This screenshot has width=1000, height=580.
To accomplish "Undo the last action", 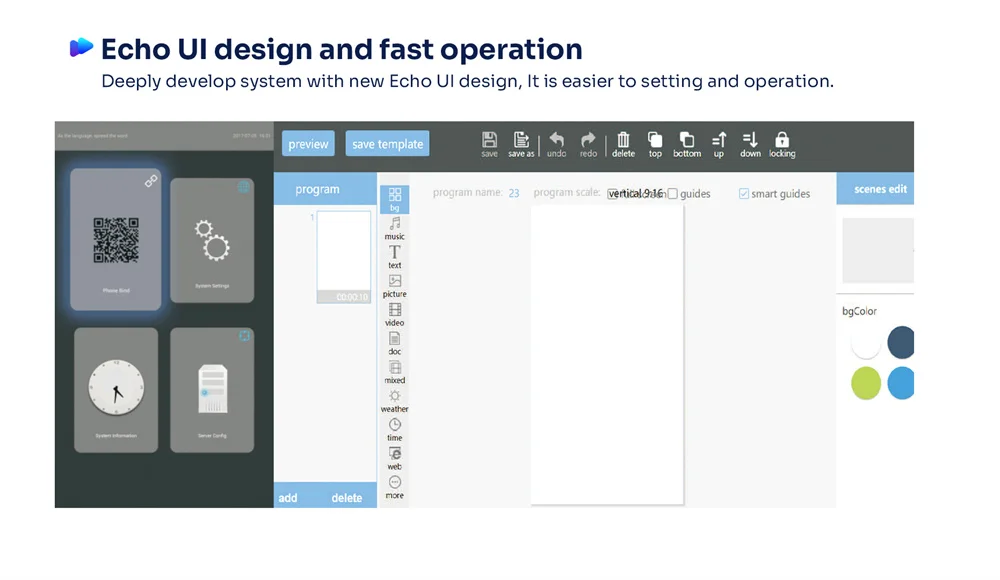I will click(557, 142).
